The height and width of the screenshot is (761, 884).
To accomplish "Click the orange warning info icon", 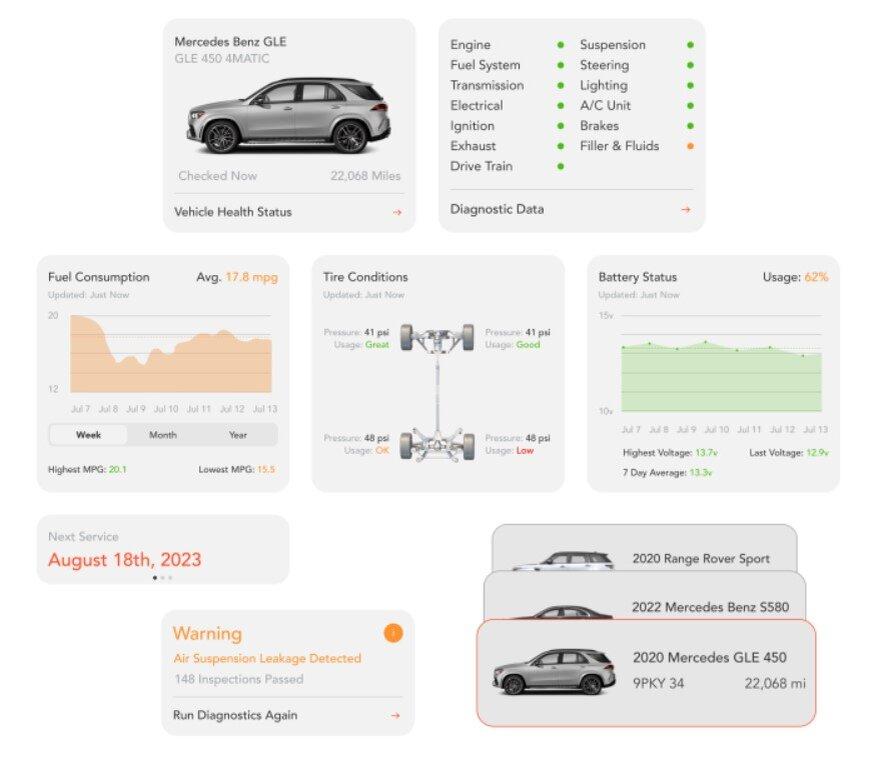I will [x=393, y=633].
